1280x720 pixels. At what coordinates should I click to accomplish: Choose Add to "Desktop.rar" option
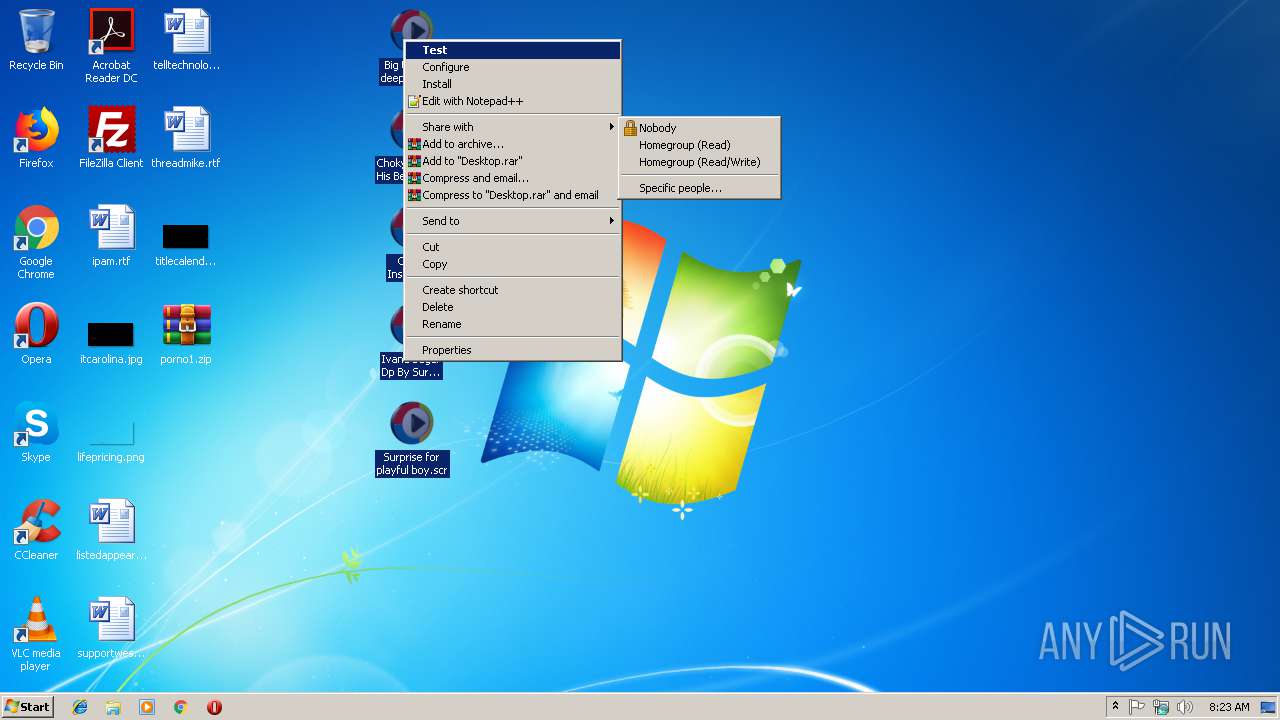(x=513, y=161)
